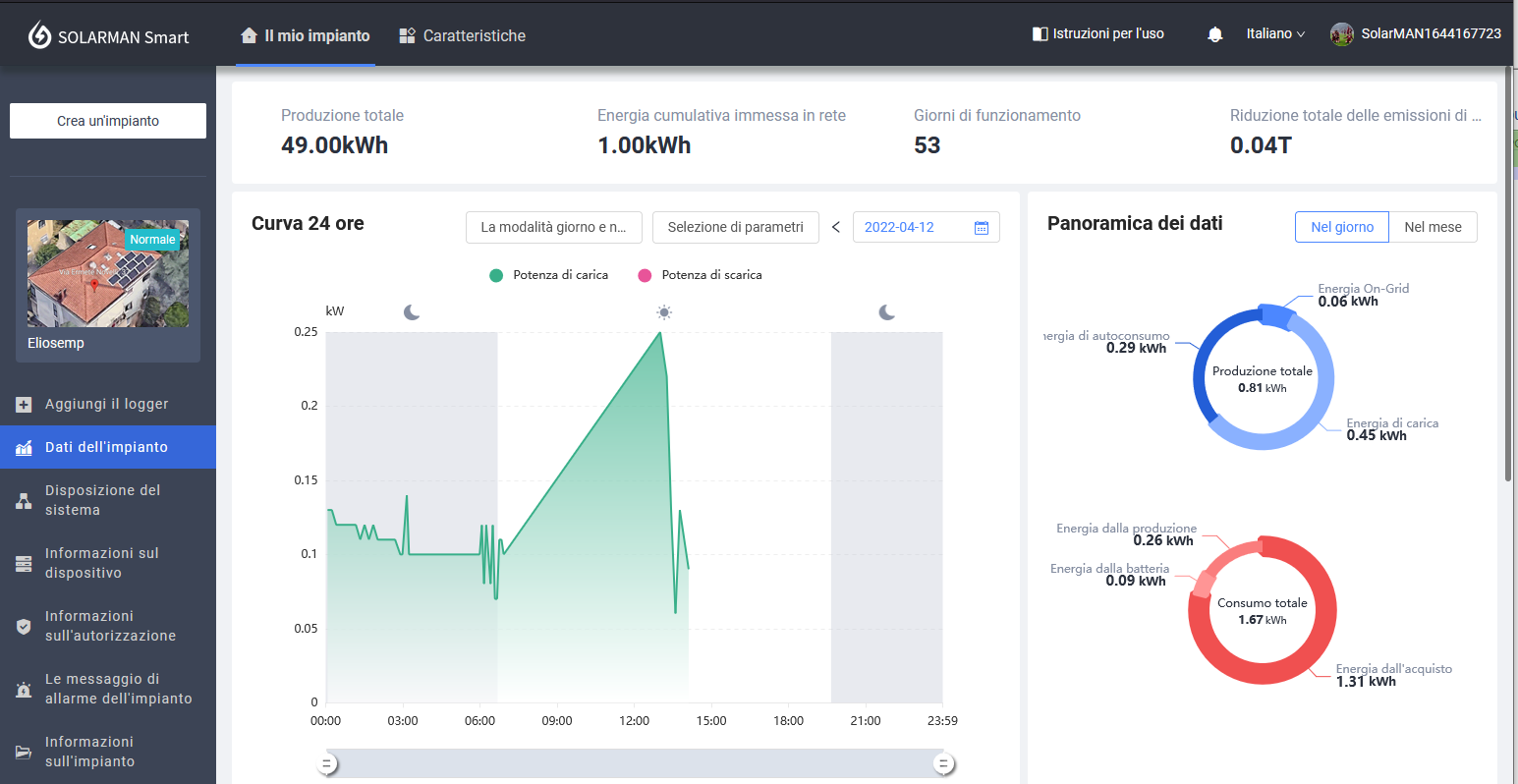Viewport: 1518px width, 784px height.
Task: Click the Crea un'impianto button
Action: (108, 121)
